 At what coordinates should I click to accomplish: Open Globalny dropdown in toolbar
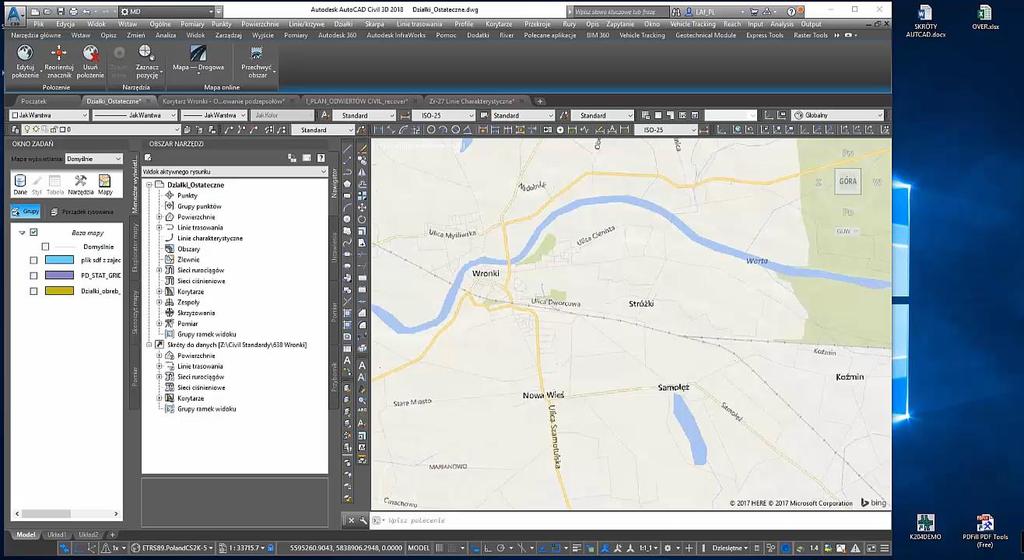[x=839, y=116]
